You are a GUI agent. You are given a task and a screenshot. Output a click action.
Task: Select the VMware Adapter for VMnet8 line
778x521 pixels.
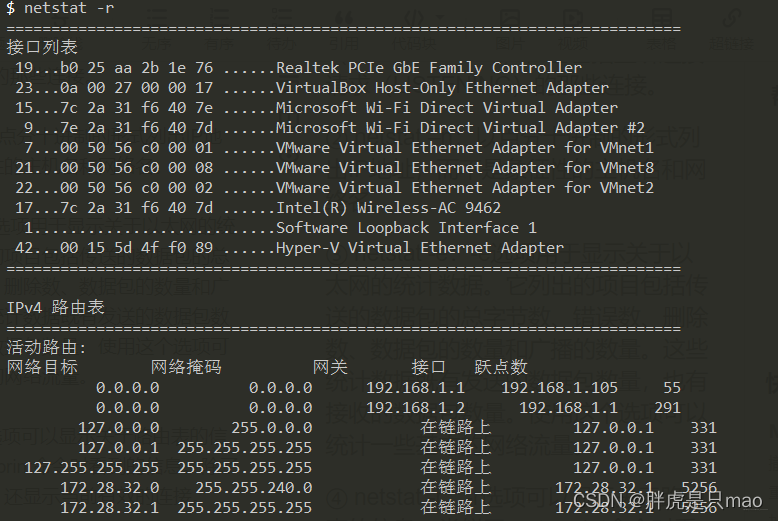tap(464, 168)
